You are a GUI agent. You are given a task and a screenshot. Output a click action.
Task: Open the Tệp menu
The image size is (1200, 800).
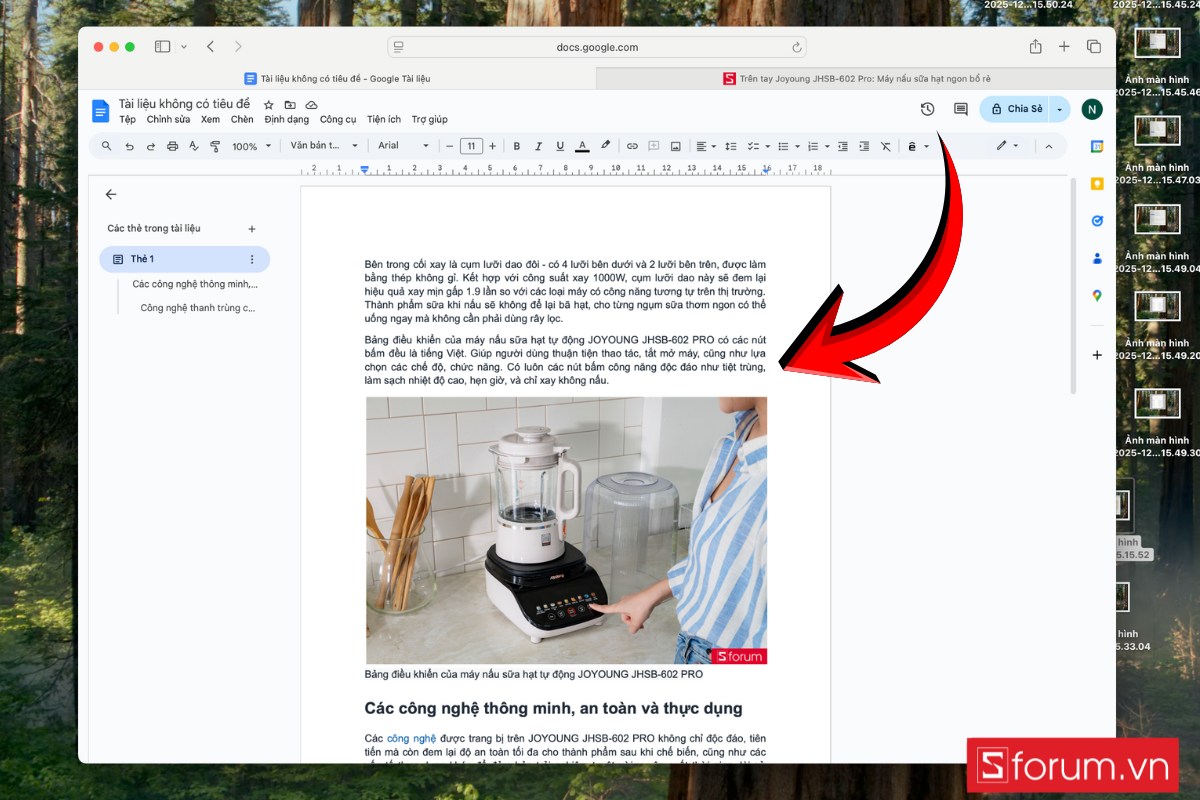pyautogui.click(x=127, y=119)
